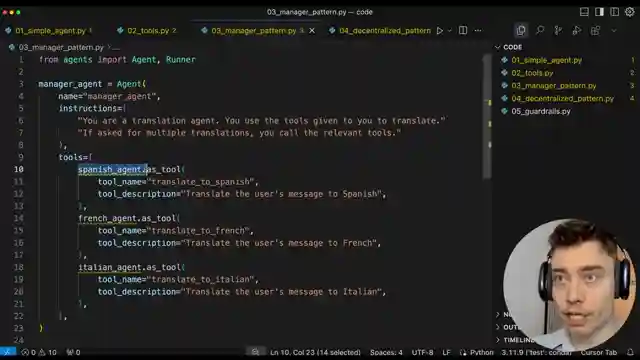Open problems via errors and warnings counter
The height and width of the screenshot is (360, 640).
[39, 352]
